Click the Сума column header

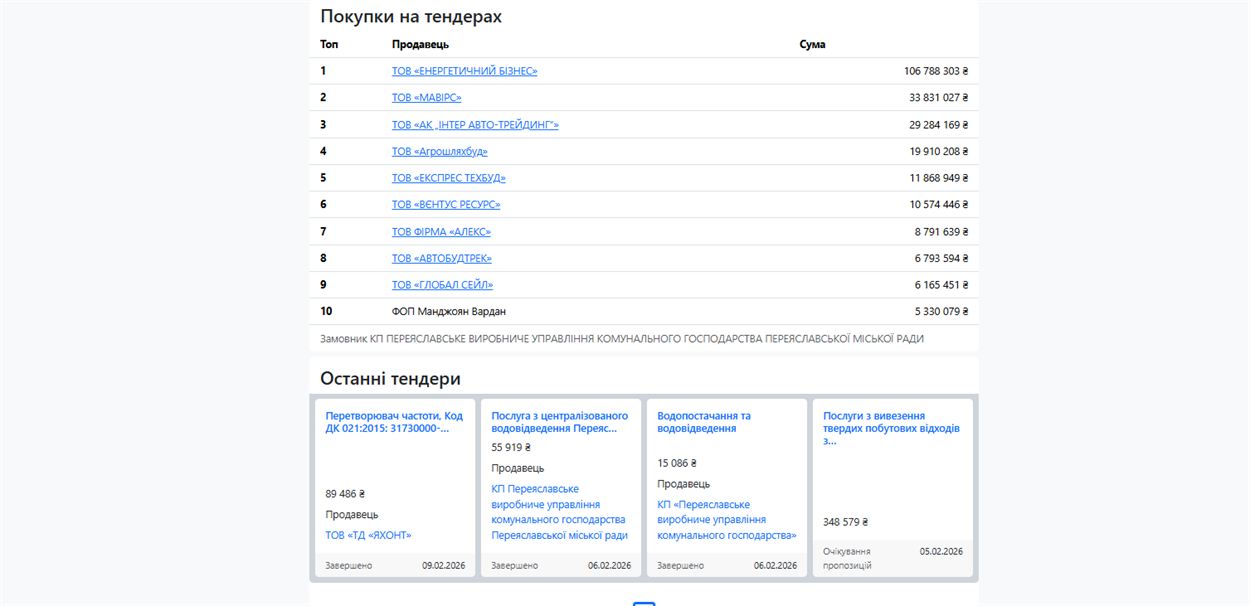[x=812, y=45]
